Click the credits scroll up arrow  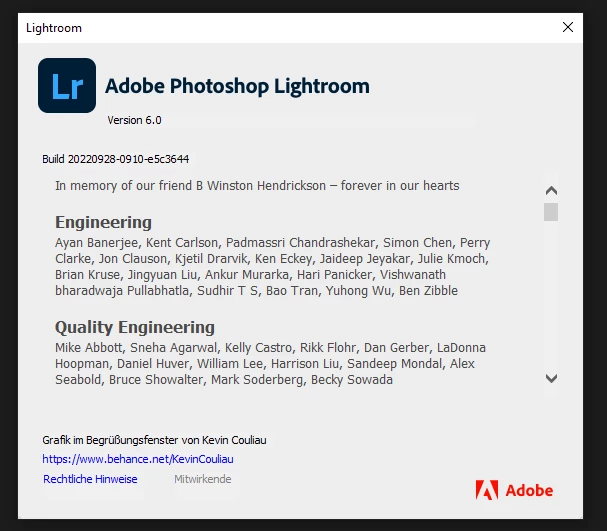[551, 190]
